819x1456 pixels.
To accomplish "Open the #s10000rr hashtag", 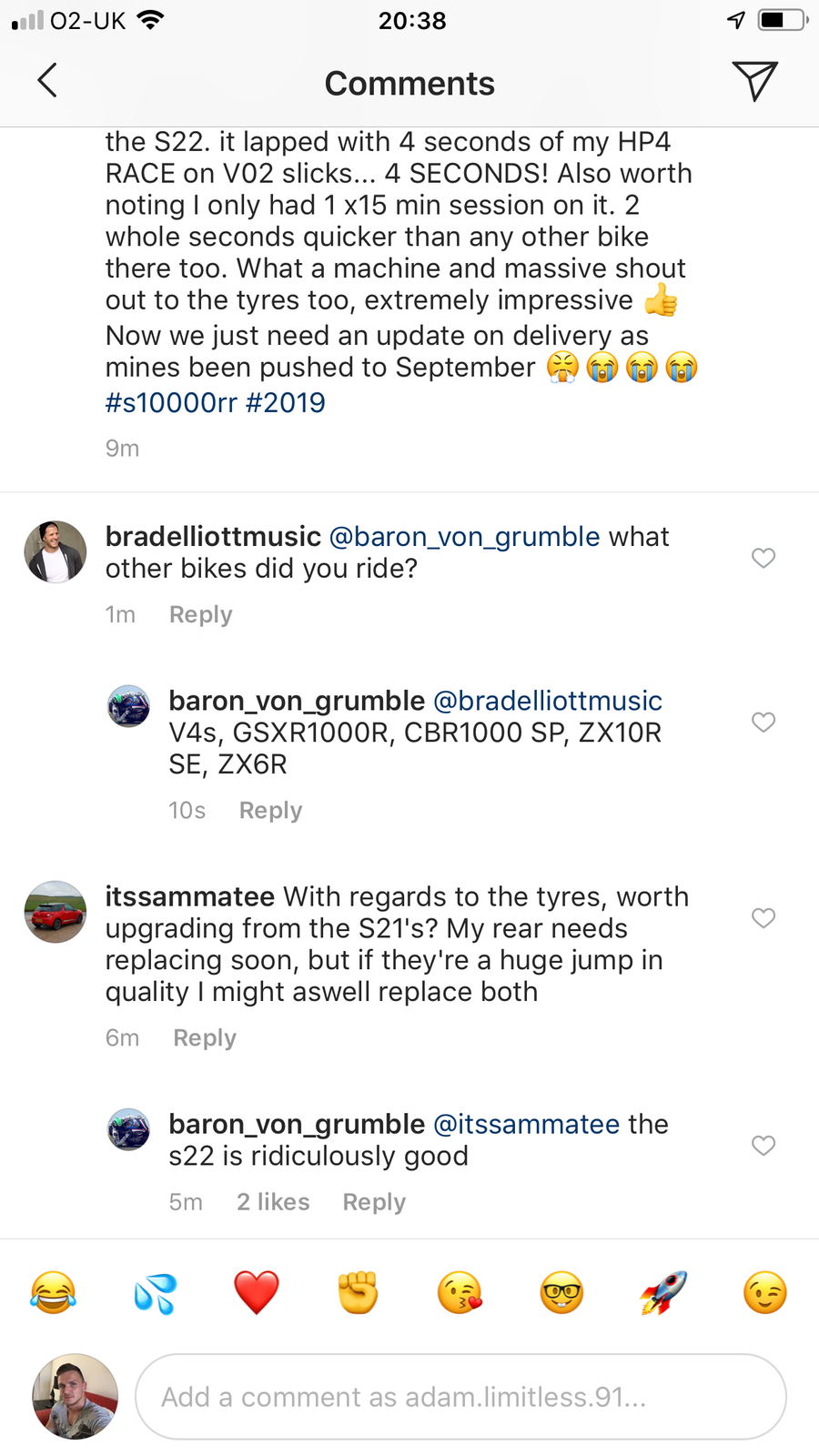I will point(171,402).
